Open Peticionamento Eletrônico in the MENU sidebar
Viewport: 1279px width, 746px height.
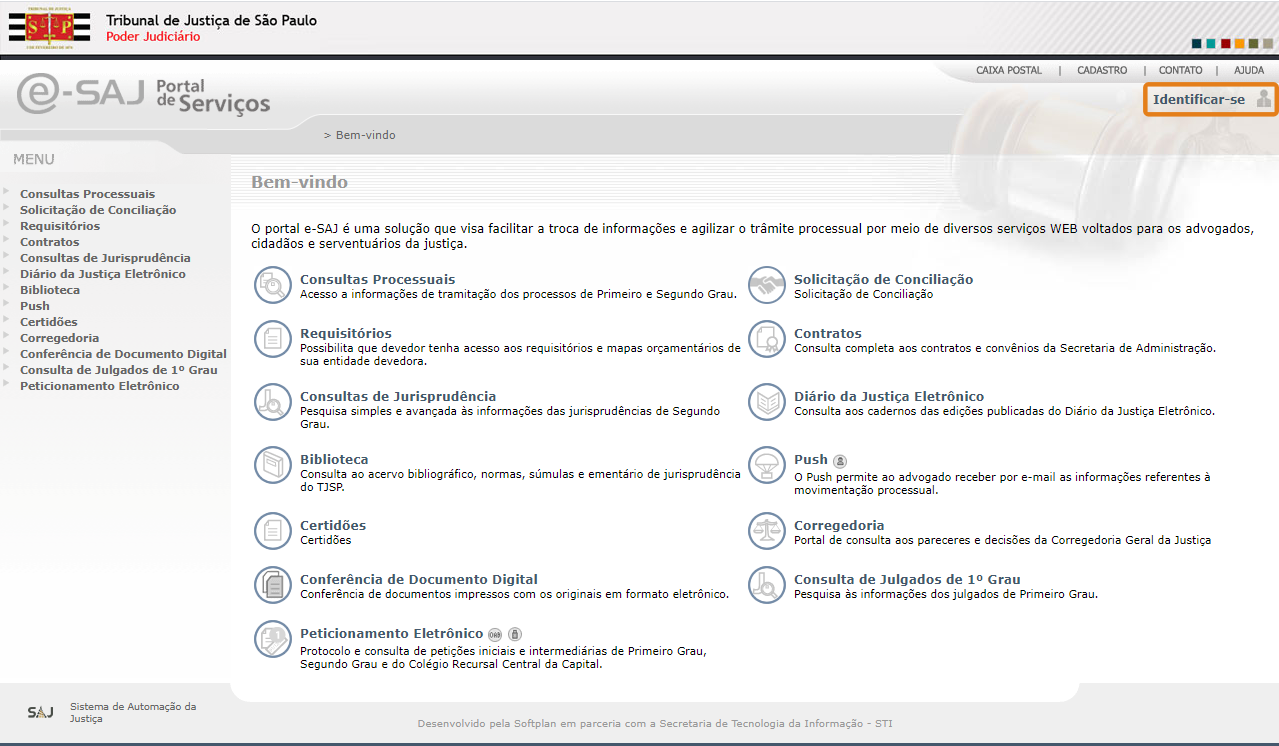coord(100,386)
